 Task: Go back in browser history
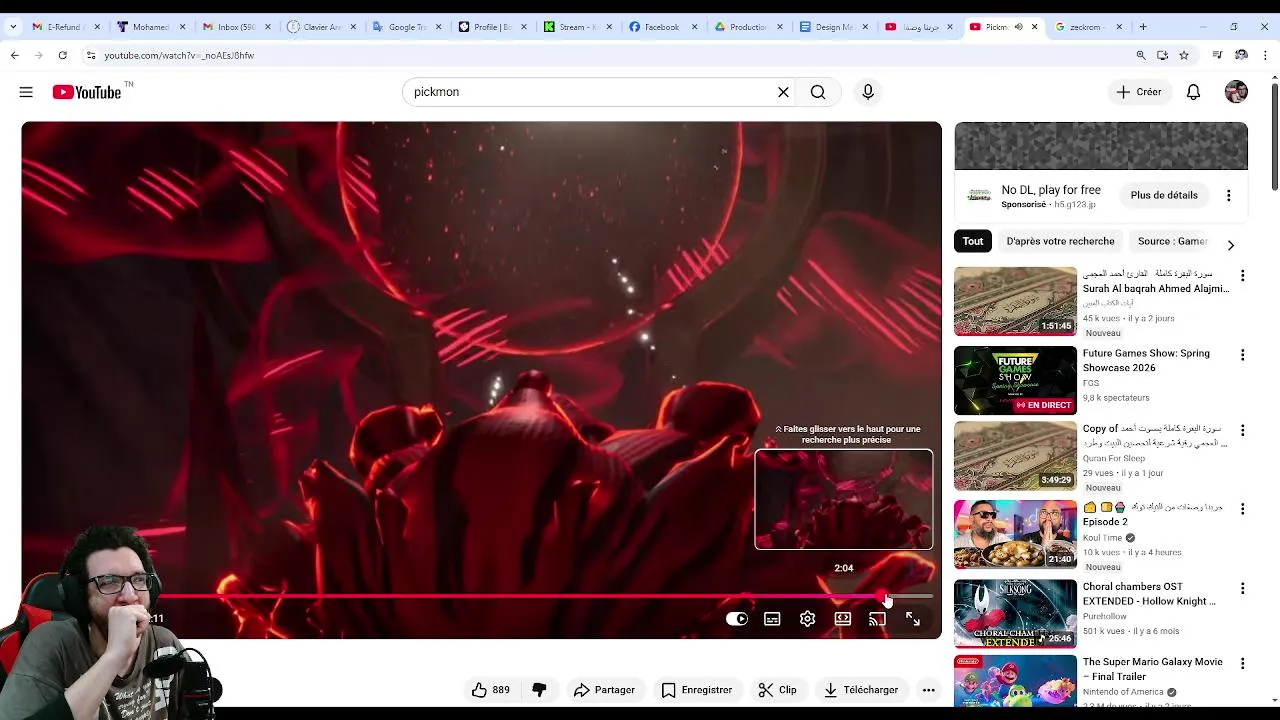[15, 55]
